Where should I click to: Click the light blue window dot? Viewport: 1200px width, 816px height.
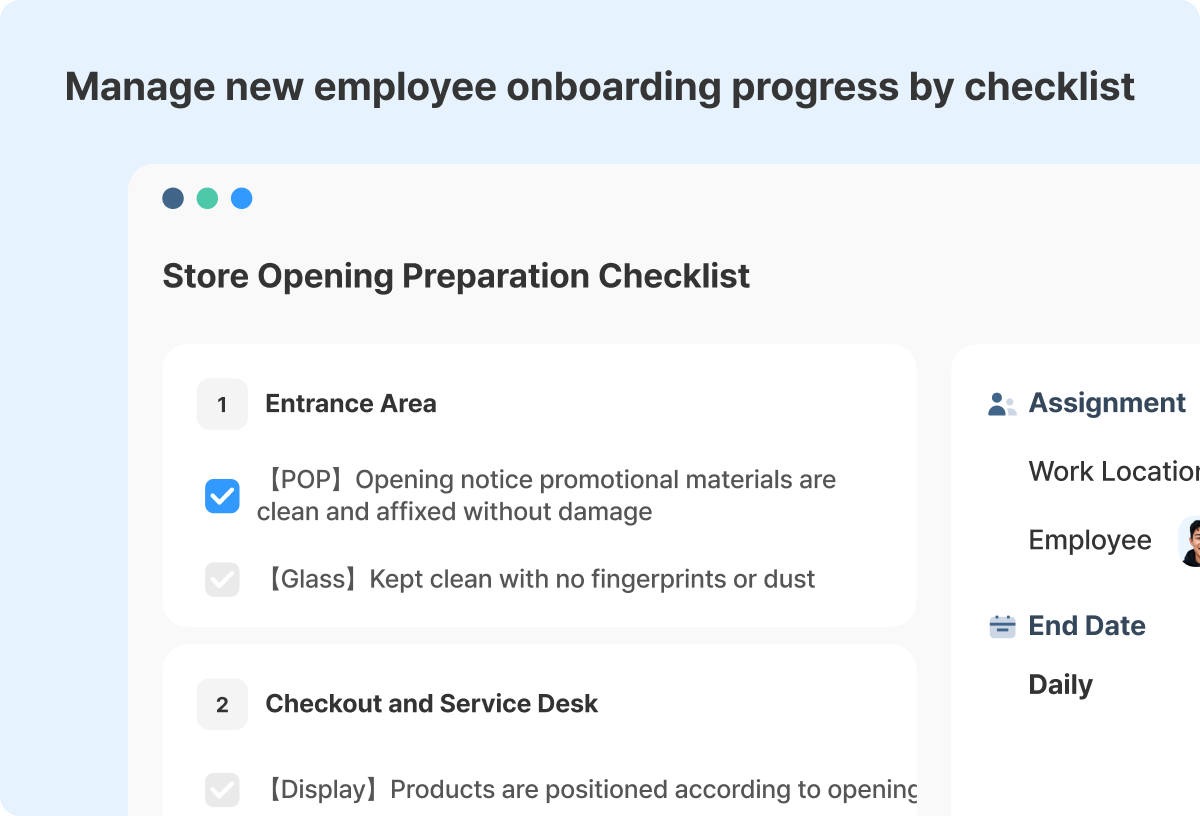pyautogui.click(x=241, y=198)
